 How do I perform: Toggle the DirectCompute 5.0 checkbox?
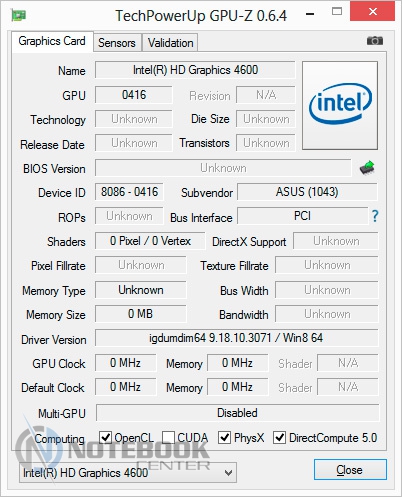pos(279,437)
